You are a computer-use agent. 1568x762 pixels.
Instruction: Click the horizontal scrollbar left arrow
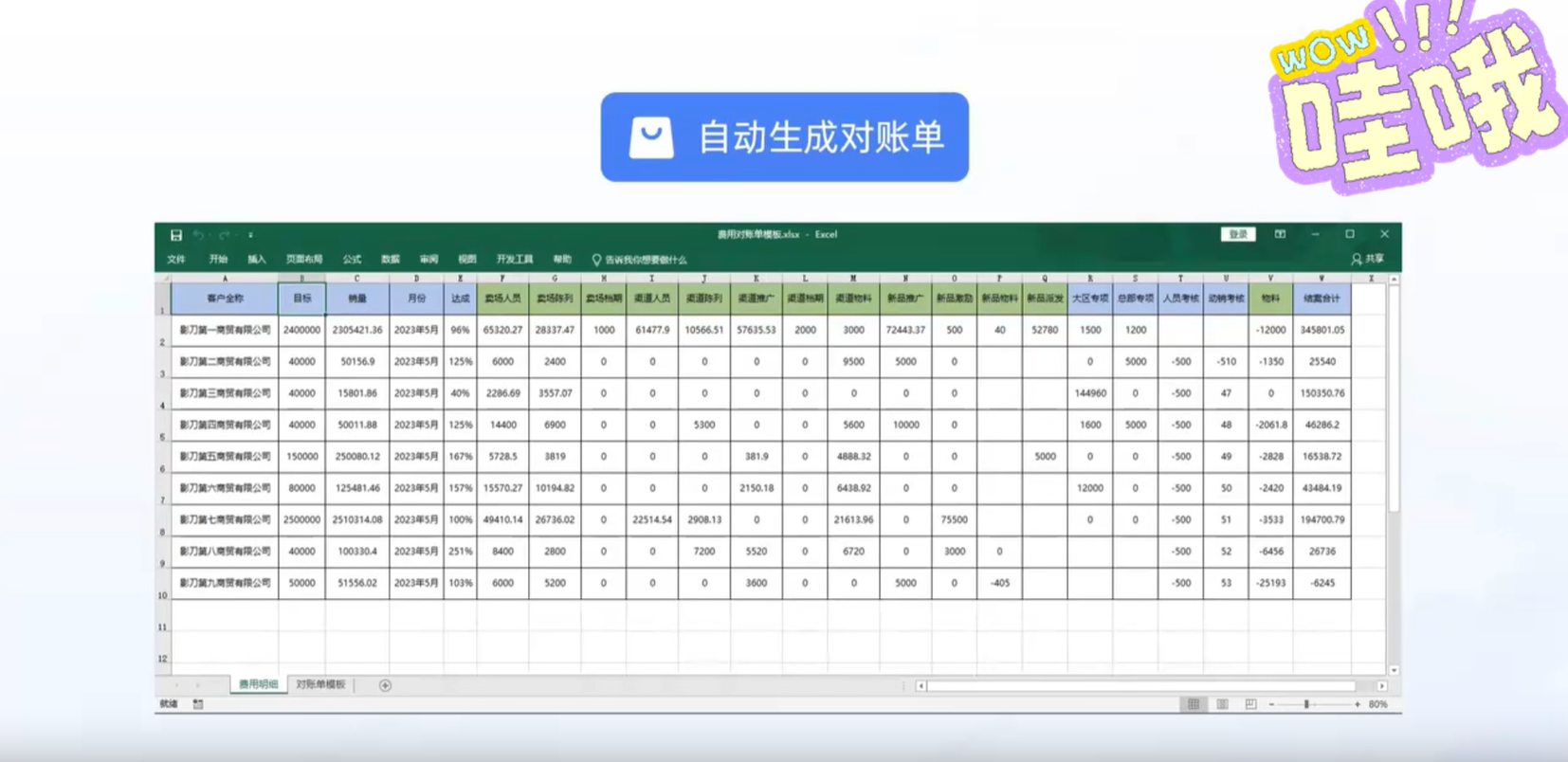coord(921,685)
